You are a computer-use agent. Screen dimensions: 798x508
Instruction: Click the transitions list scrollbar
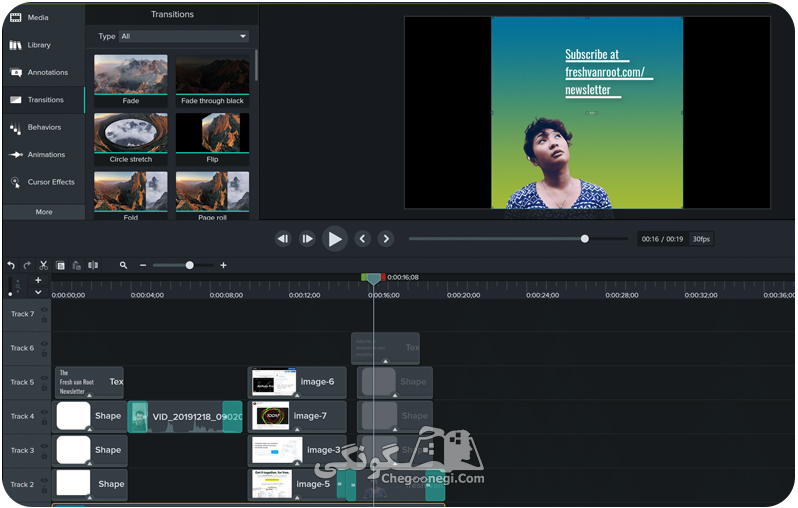point(256,65)
